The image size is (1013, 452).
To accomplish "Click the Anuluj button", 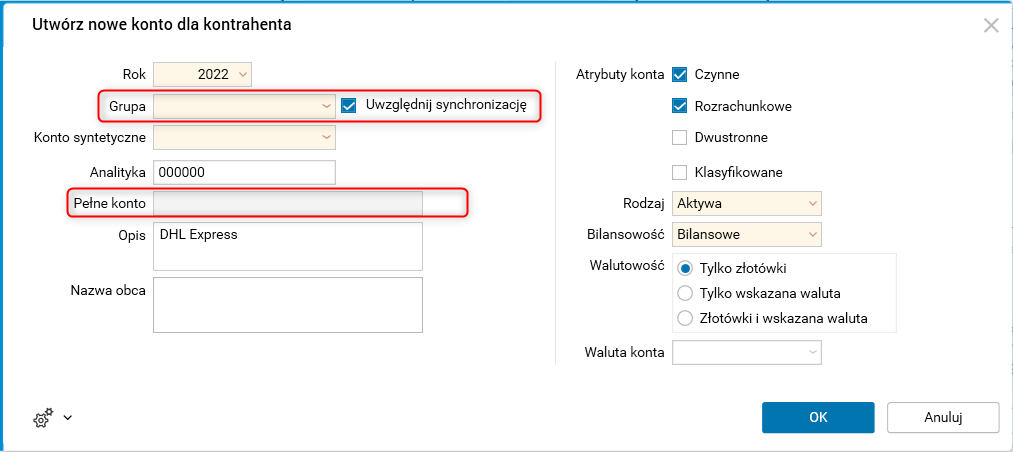I will click(x=942, y=417).
